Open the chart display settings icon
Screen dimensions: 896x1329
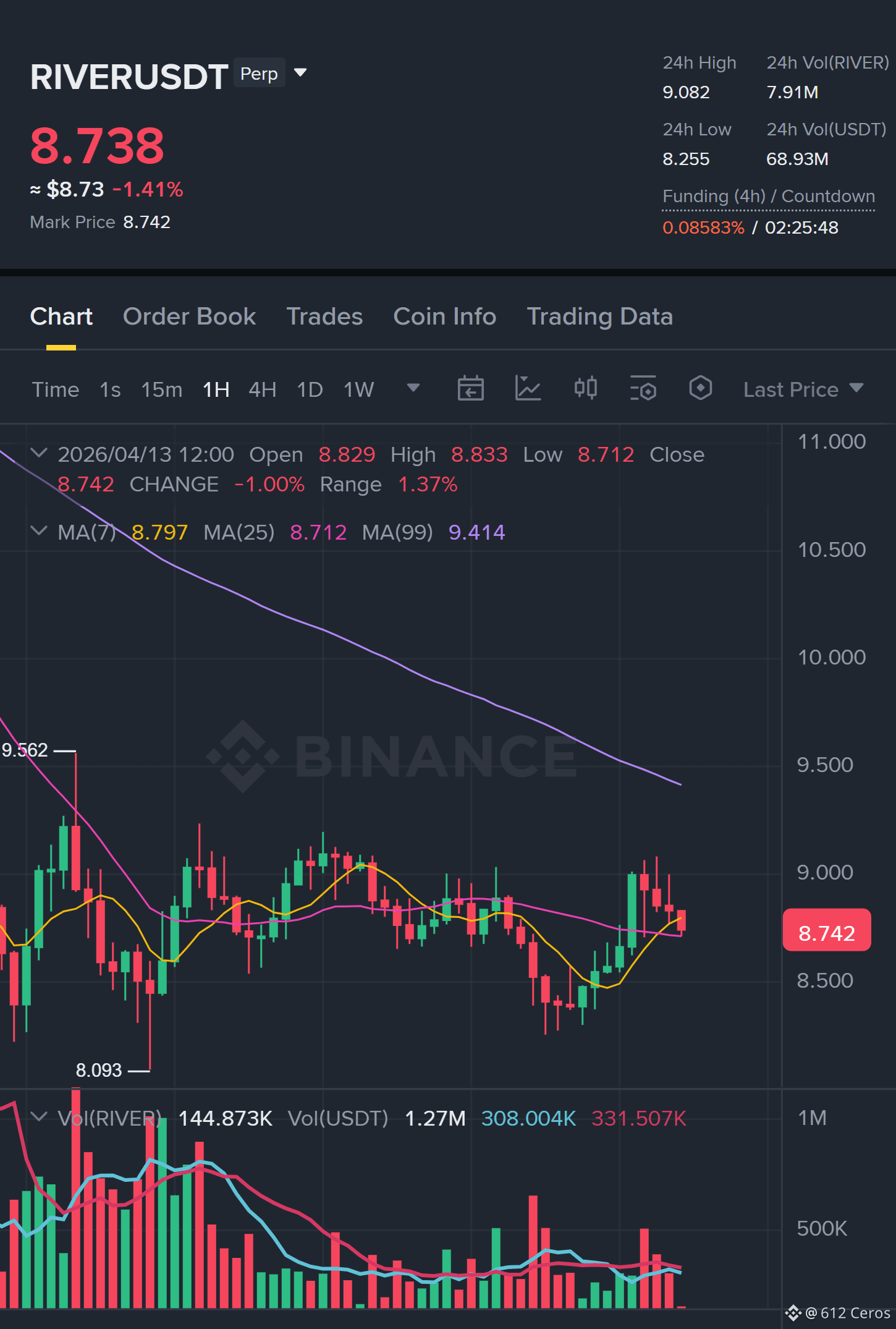click(643, 389)
